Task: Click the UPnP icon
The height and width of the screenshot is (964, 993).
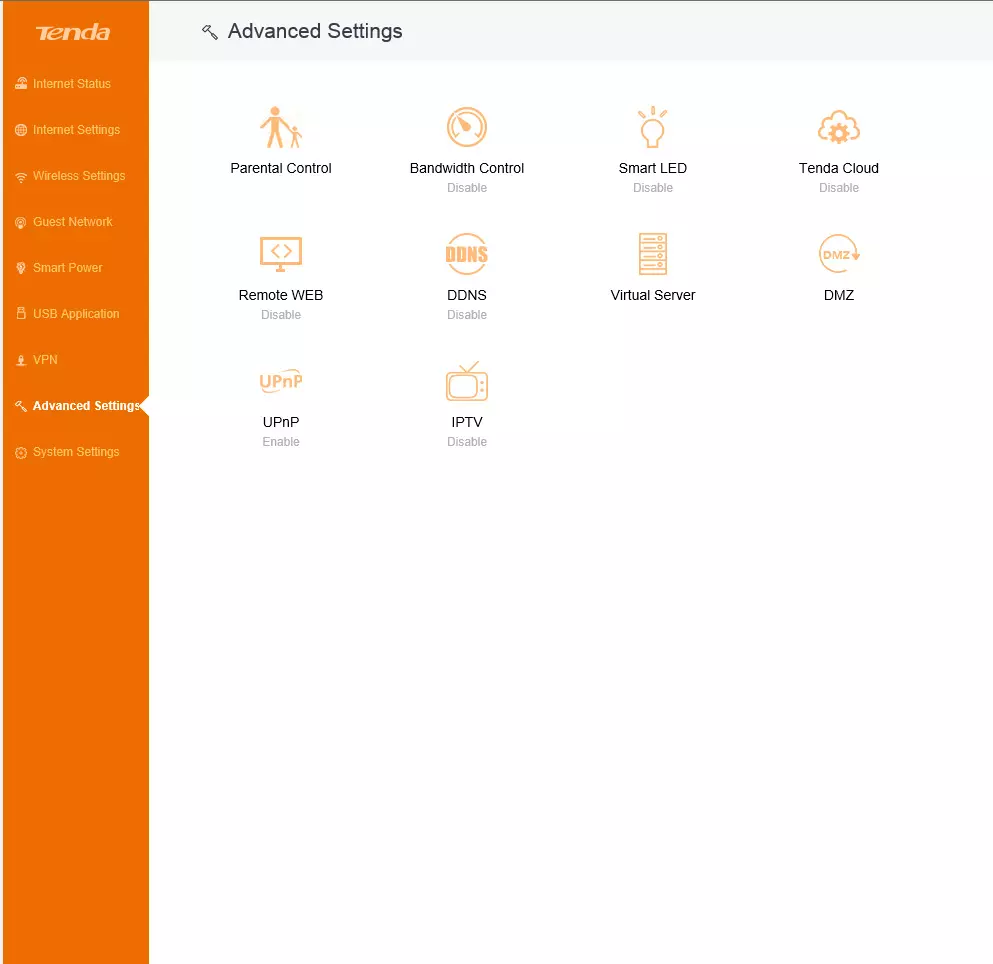Action: [x=281, y=381]
